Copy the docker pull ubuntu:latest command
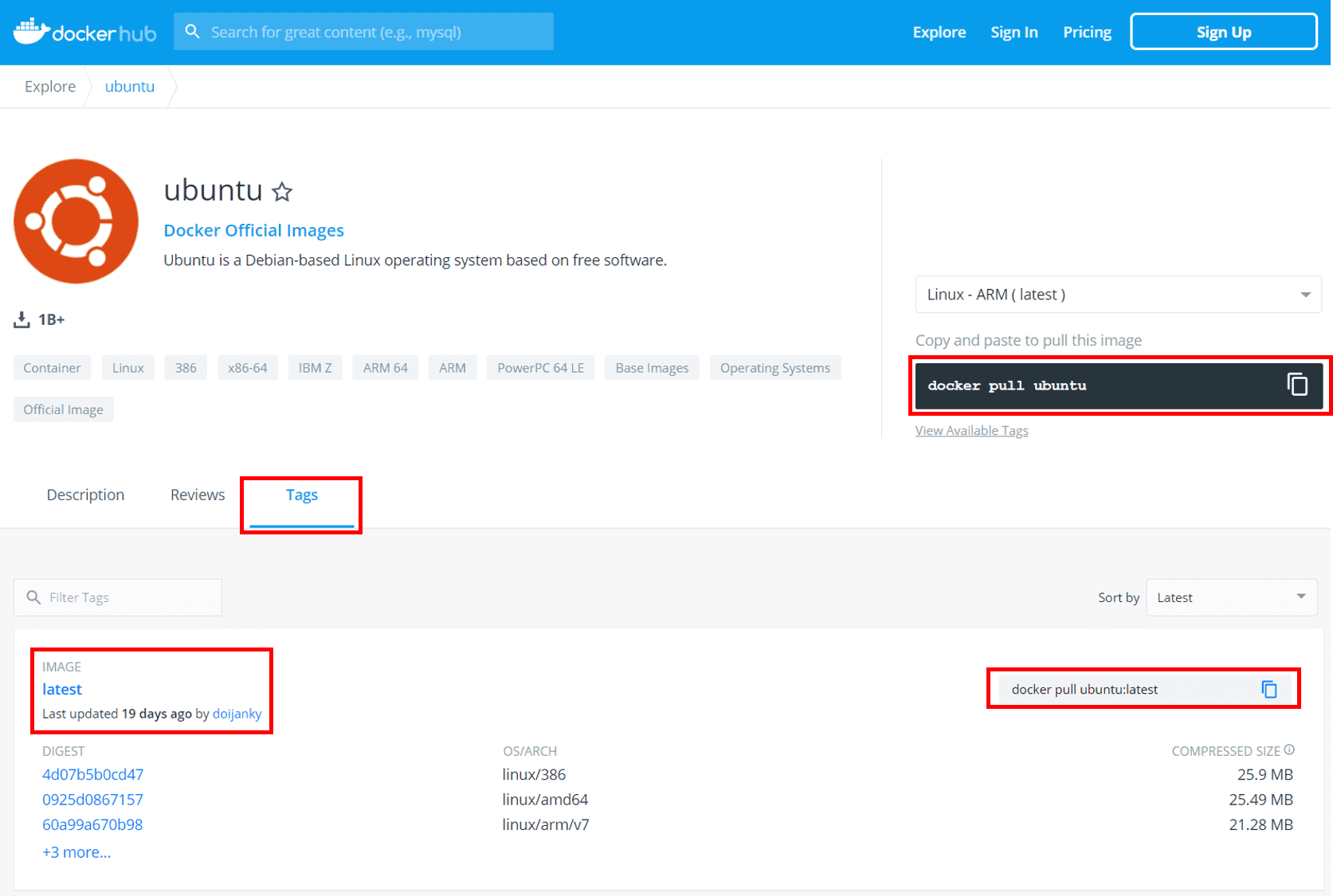The image size is (1333, 896). (1269, 689)
